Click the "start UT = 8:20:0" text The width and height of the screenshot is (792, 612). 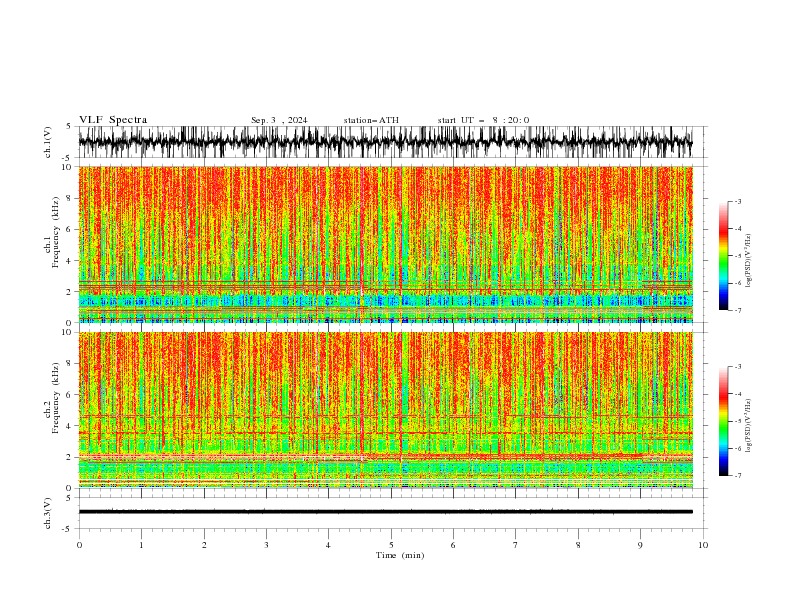point(483,120)
